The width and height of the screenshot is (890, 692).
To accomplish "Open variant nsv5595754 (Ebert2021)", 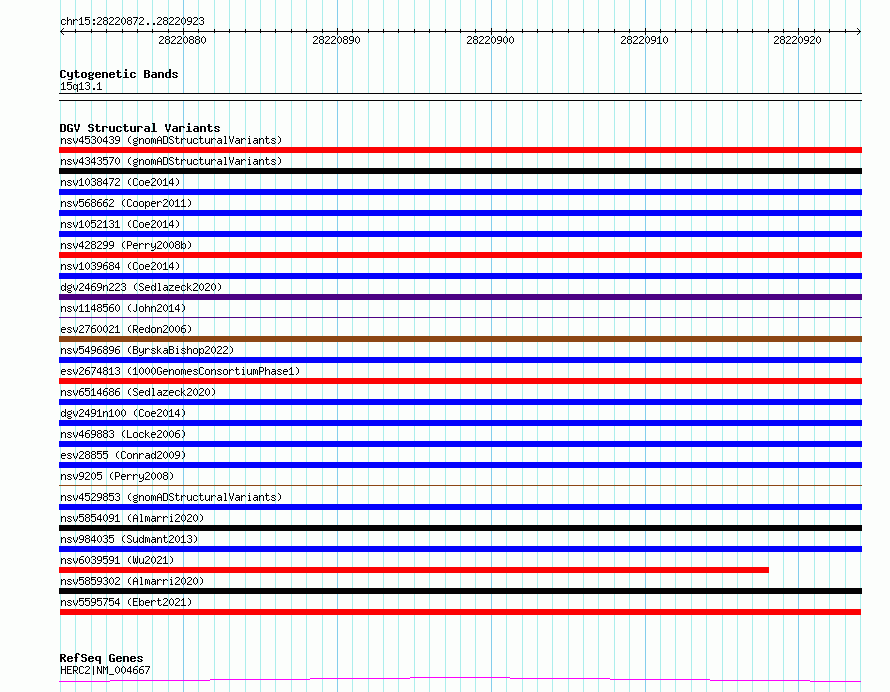I will pos(126,602).
